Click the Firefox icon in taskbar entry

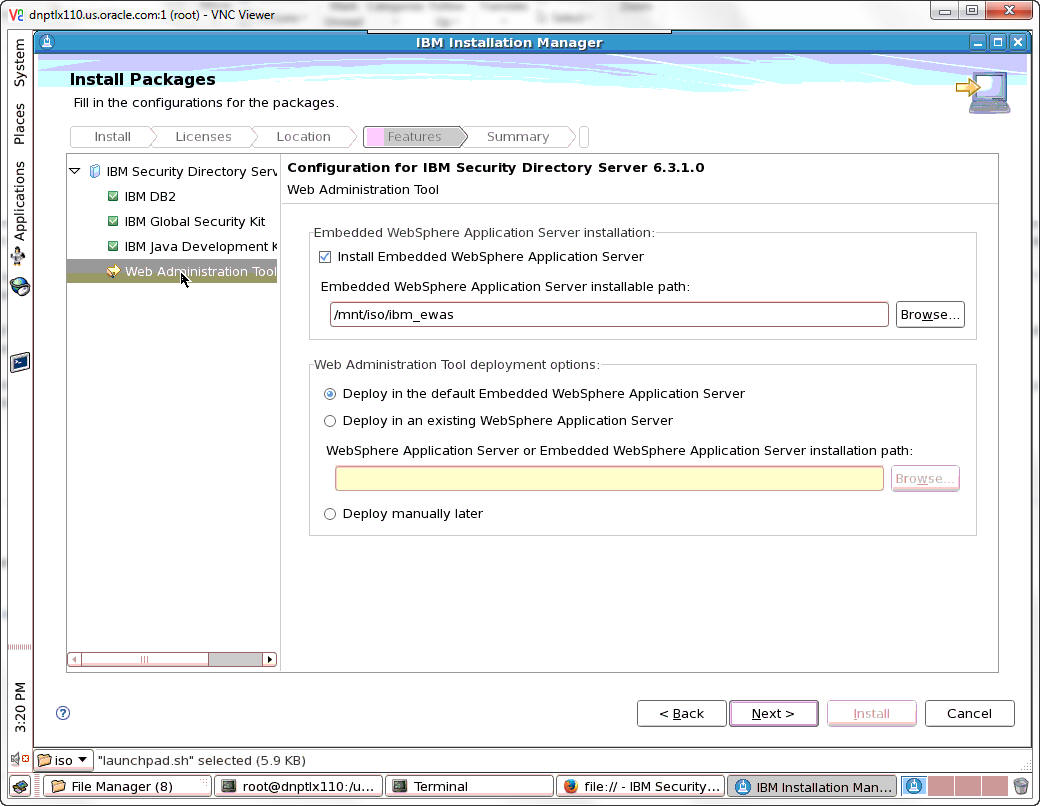click(570, 787)
